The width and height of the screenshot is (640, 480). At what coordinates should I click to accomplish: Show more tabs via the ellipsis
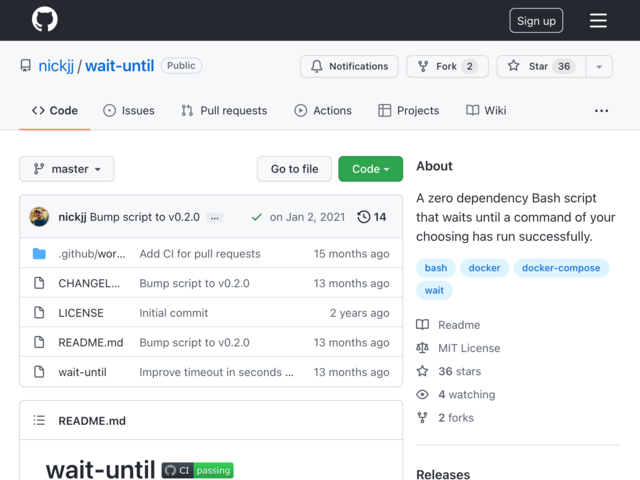click(x=601, y=111)
